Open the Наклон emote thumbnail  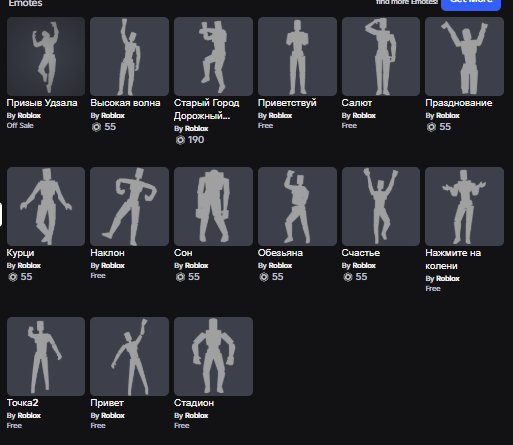(129, 207)
